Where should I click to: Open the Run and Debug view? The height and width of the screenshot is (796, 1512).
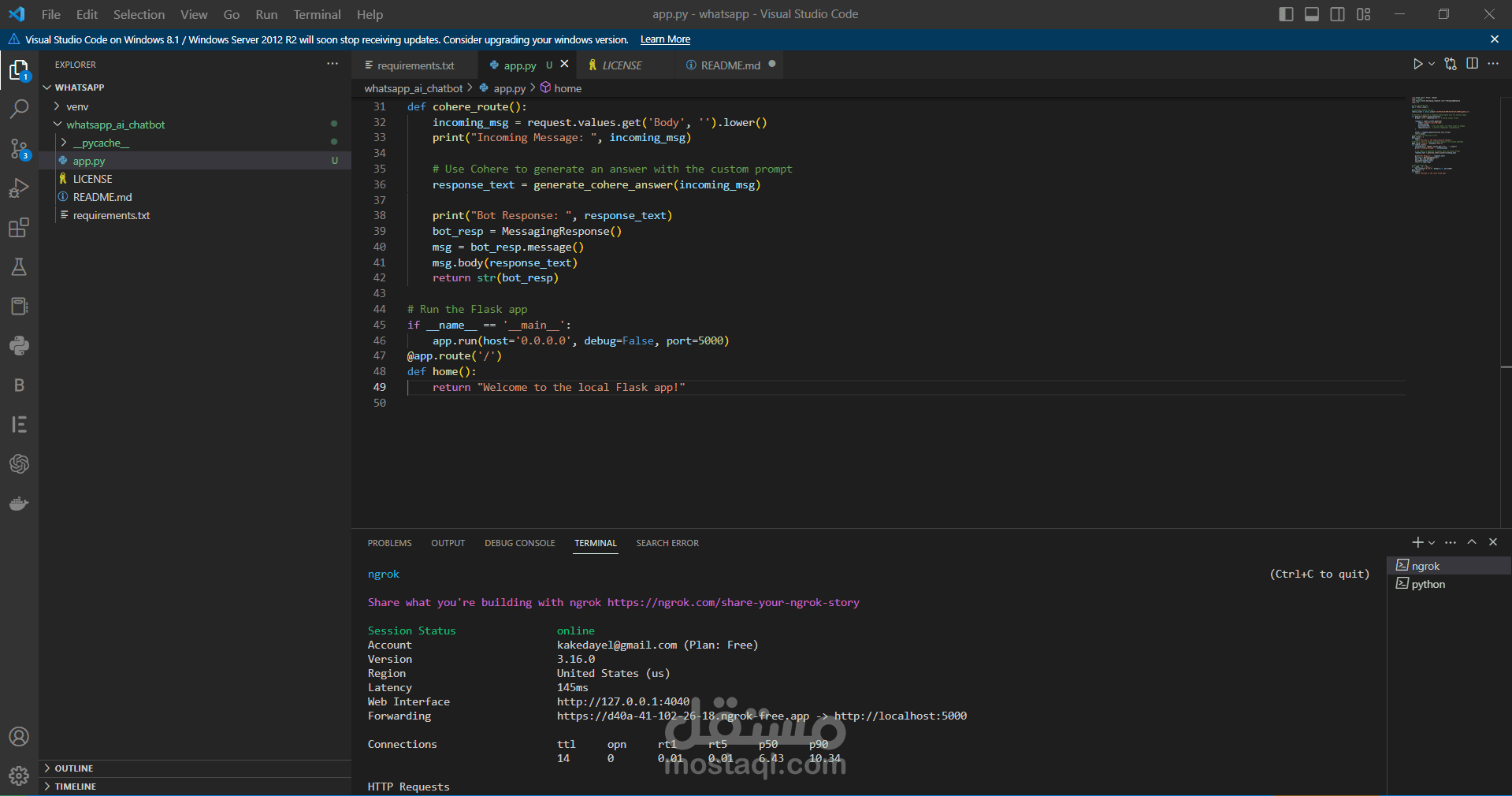coord(19,188)
